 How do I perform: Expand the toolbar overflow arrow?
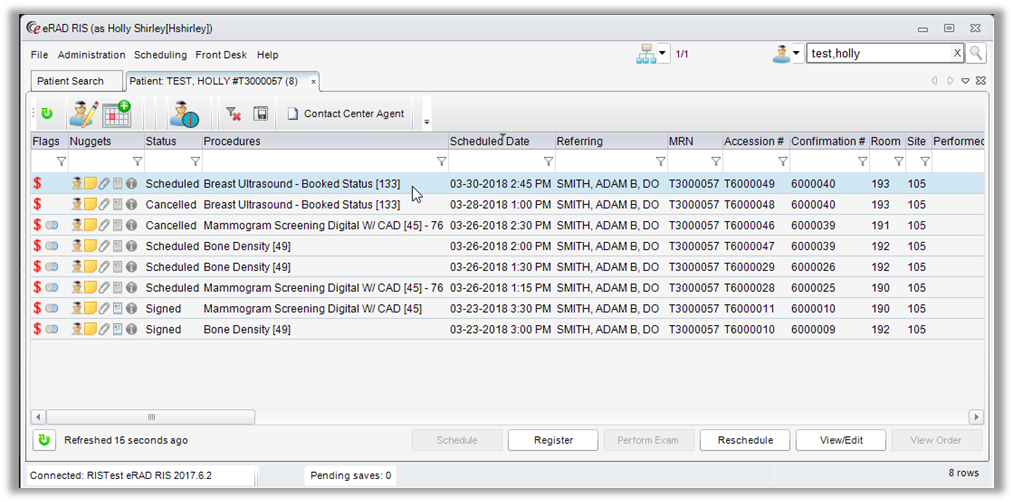coord(427,121)
